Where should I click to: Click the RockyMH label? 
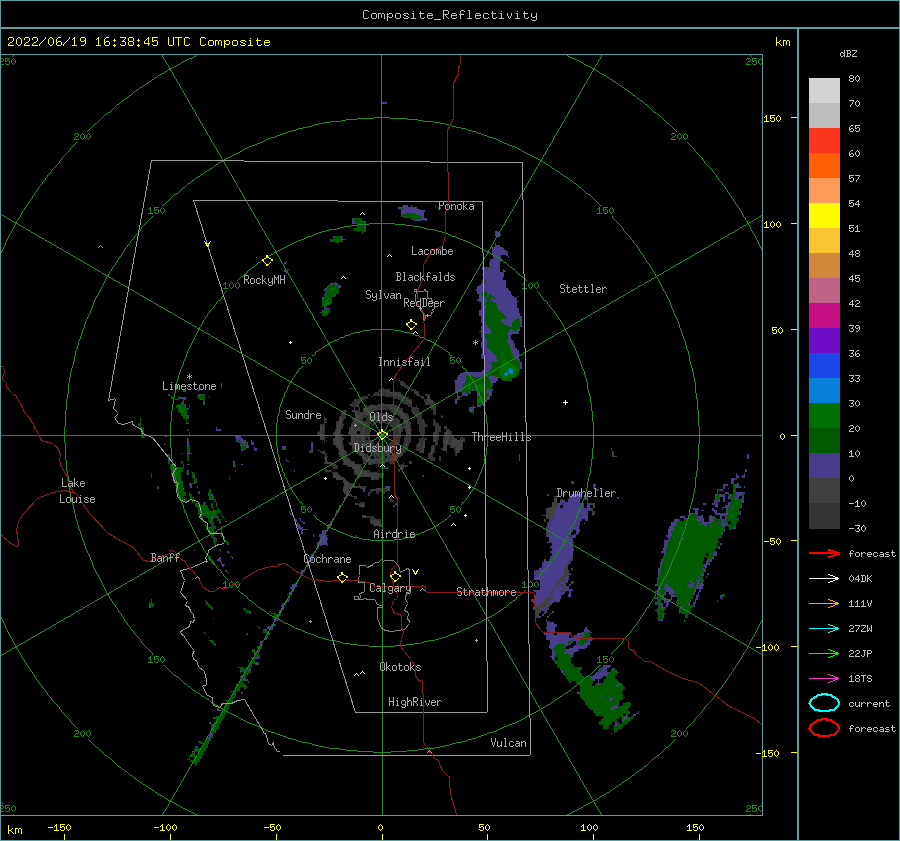[264, 280]
